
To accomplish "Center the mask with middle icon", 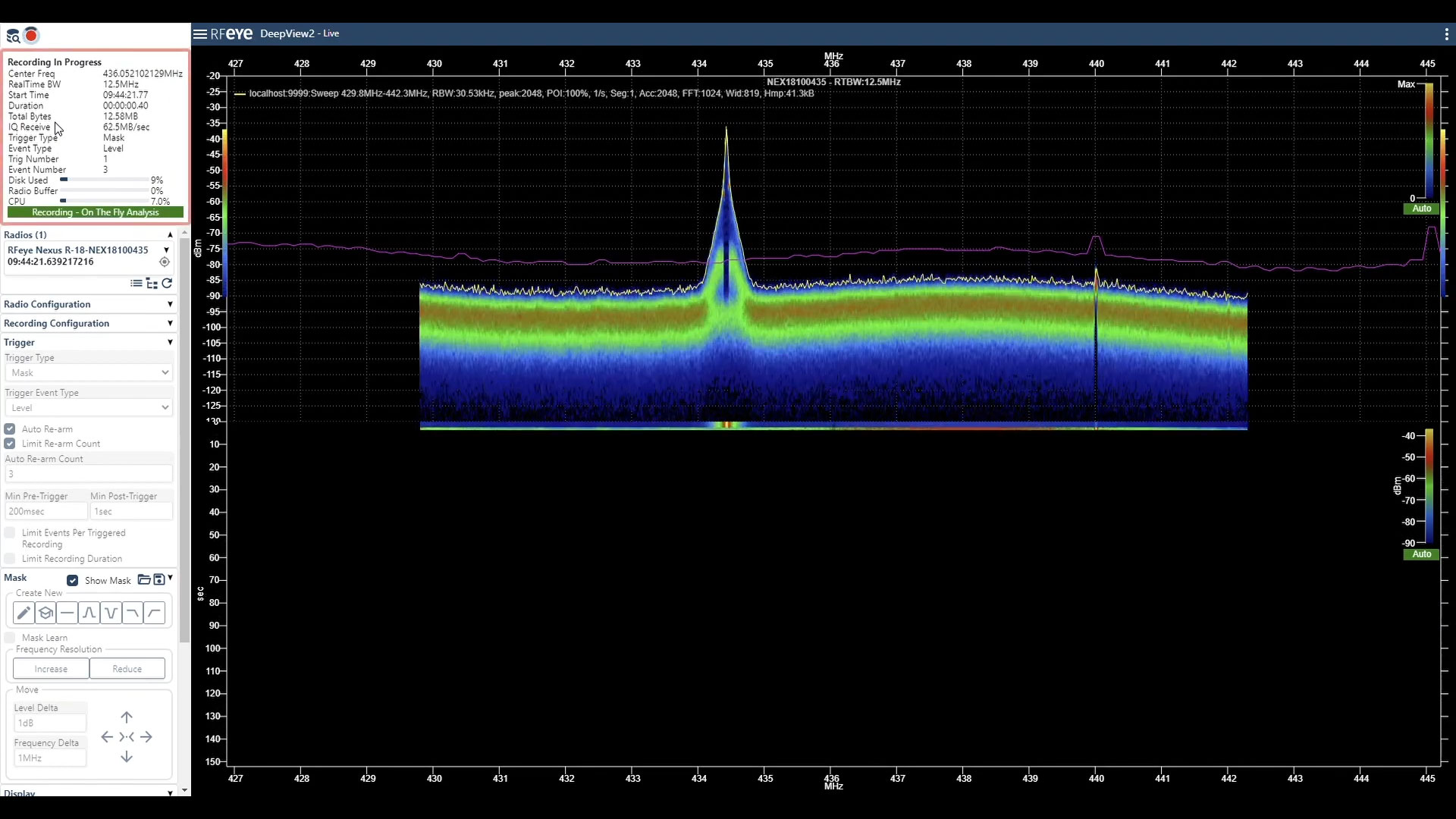I will (127, 737).
